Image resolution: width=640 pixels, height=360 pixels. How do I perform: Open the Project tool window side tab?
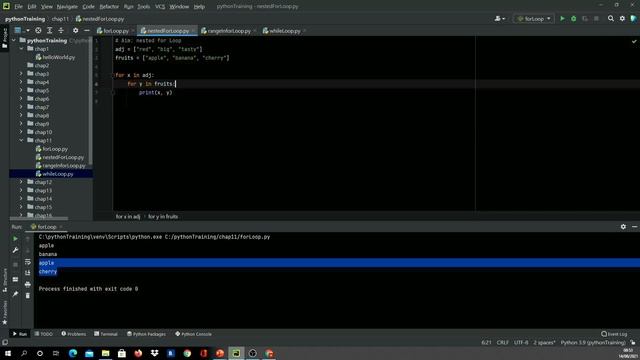click(x=4, y=38)
